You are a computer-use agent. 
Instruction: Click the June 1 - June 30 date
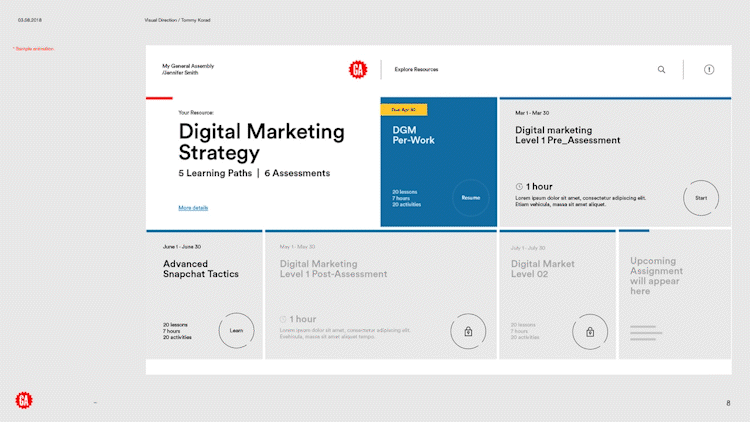pyautogui.click(x=182, y=247)
